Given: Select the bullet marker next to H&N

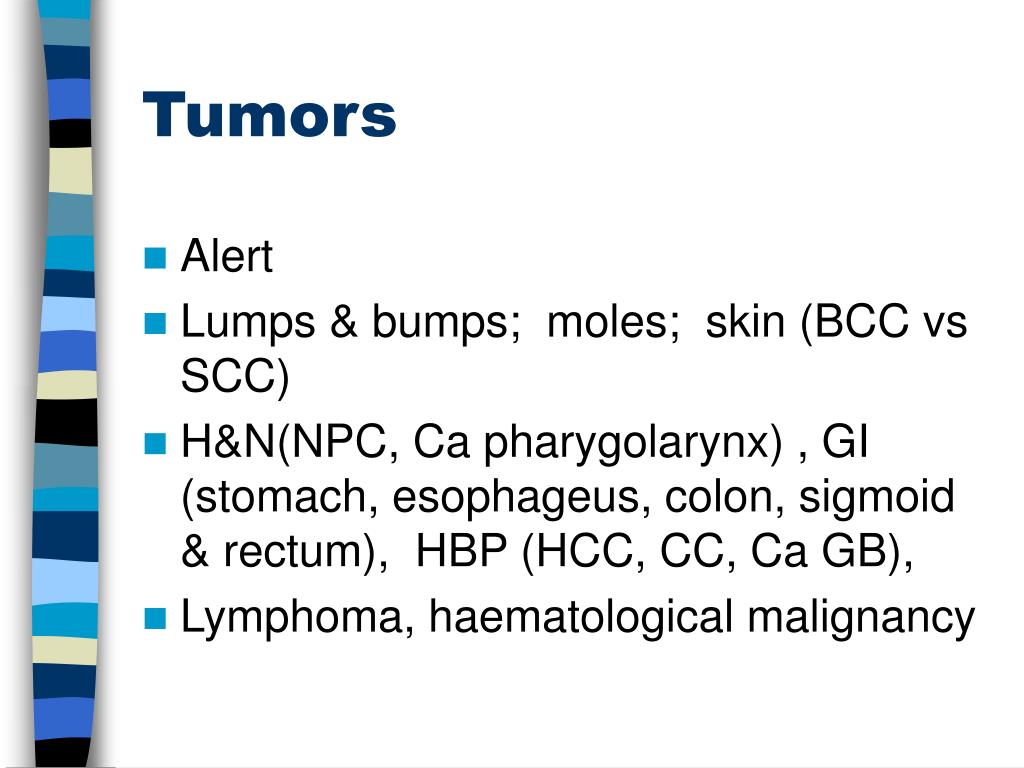Looking at the screenshot, I should coord(155,443).
